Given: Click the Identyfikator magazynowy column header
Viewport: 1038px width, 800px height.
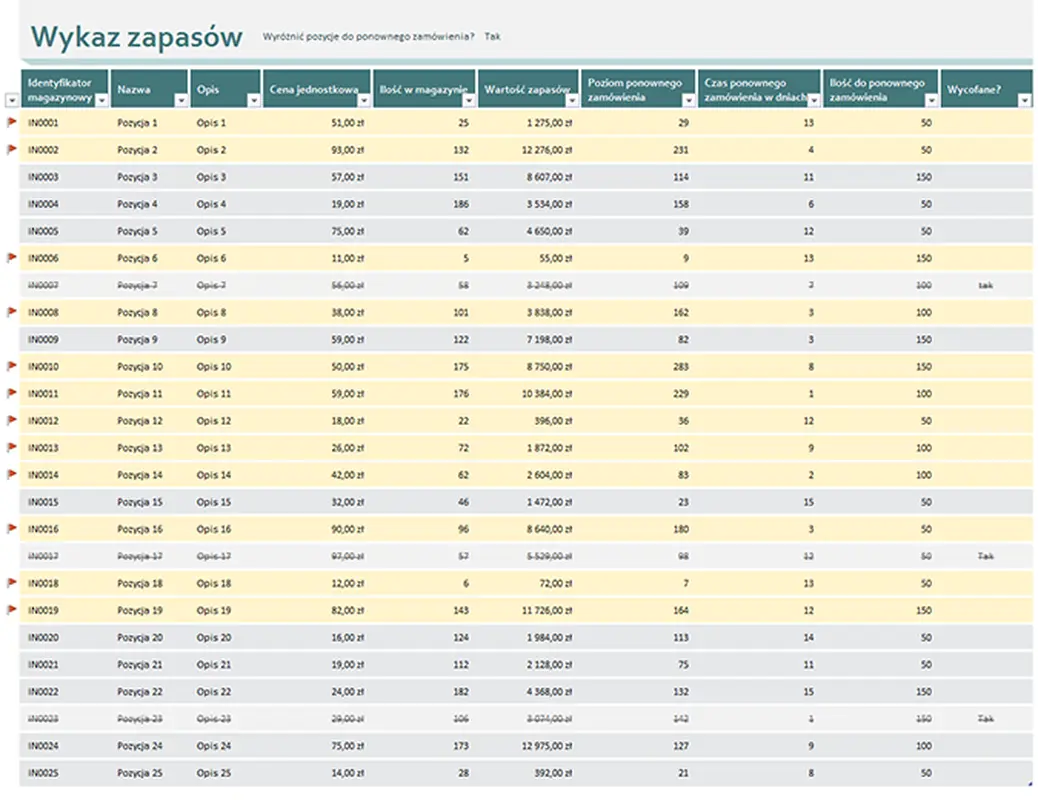Looking at the screenshot, I should (60, 88).
